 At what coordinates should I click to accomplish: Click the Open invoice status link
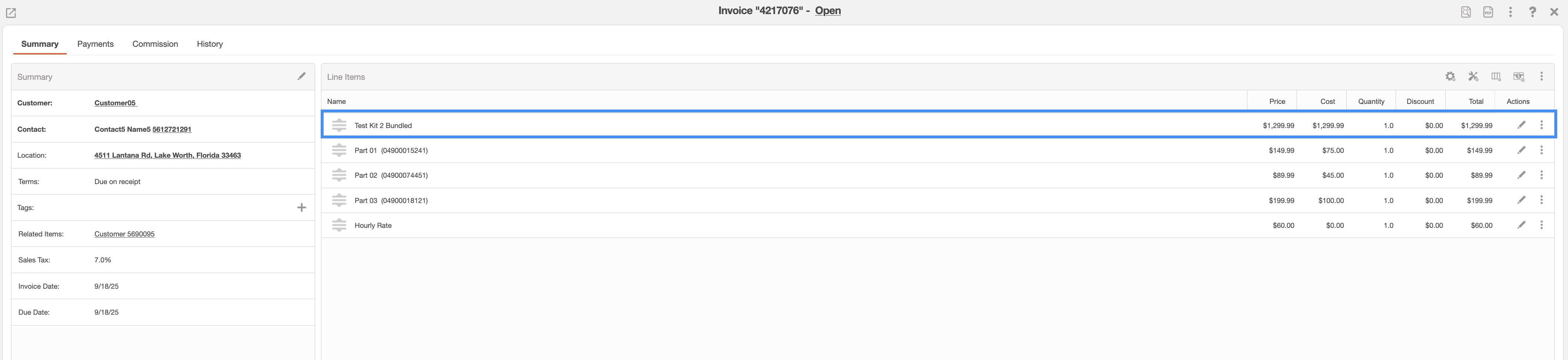click(828, 10)
